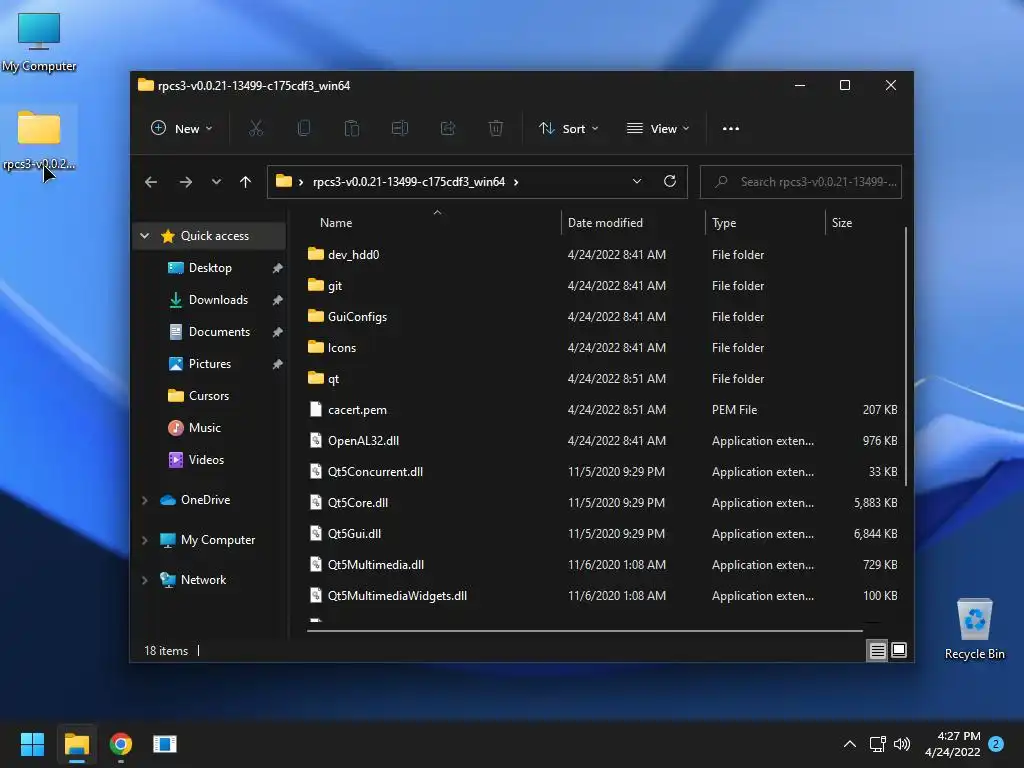Open Videos in sidebar
1024x768 pixels.
pyautogui.click(x=206, y=460)
